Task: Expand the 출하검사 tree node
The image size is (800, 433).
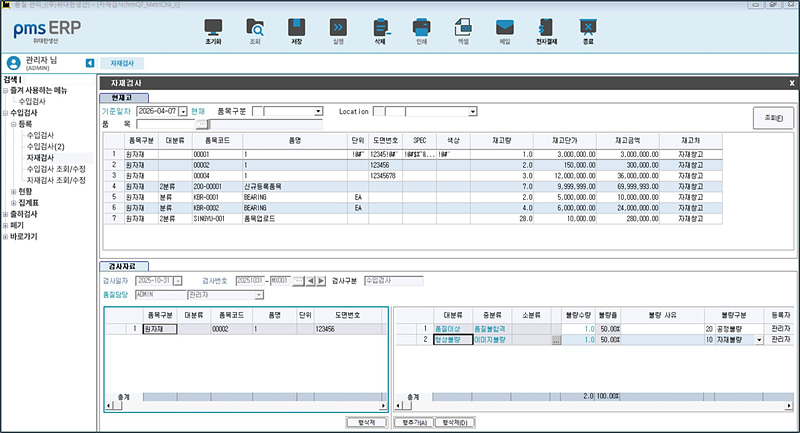Action: (x=5, y=214)
